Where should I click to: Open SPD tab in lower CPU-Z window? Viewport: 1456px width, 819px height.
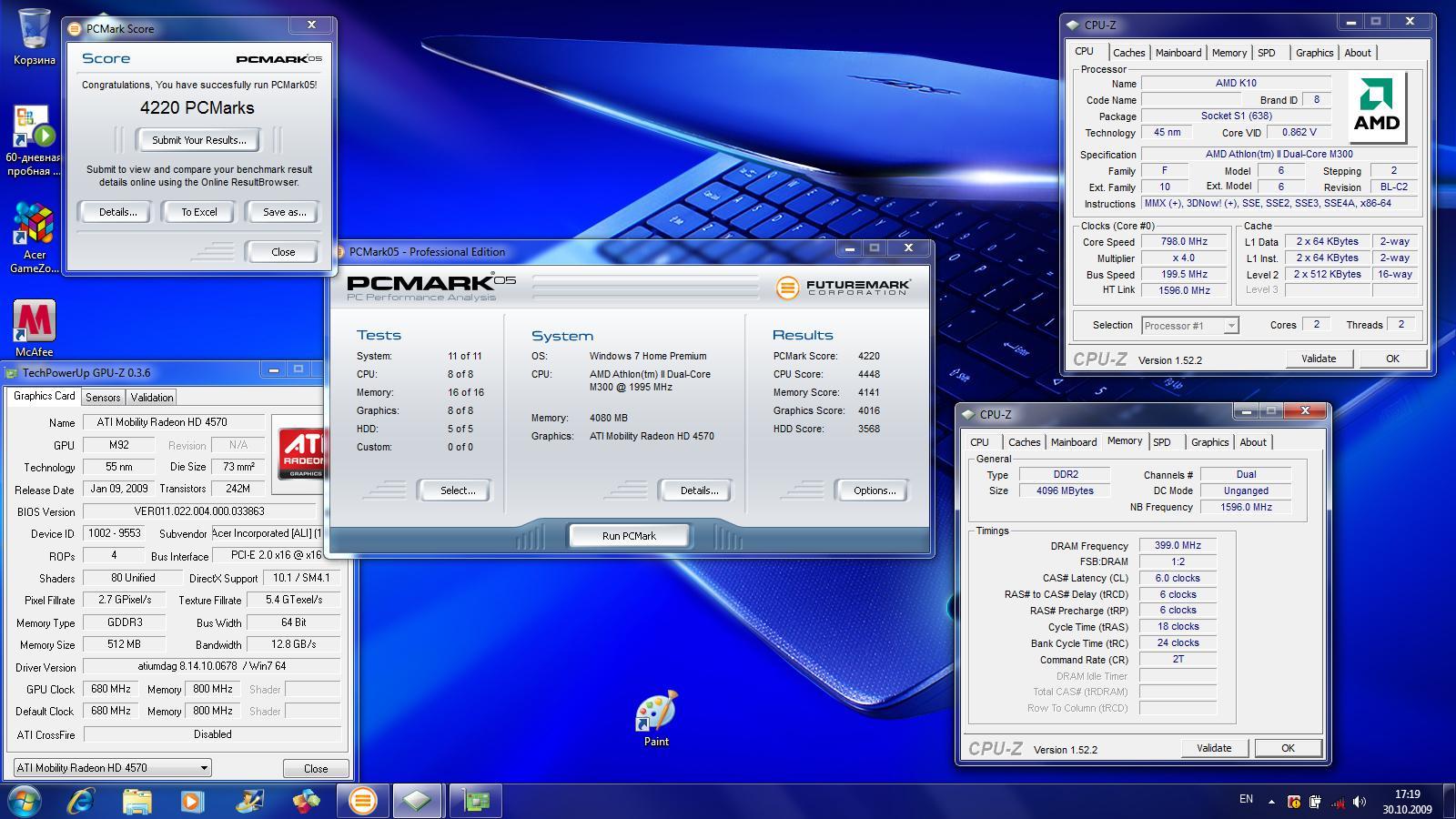pos(1162,442)
